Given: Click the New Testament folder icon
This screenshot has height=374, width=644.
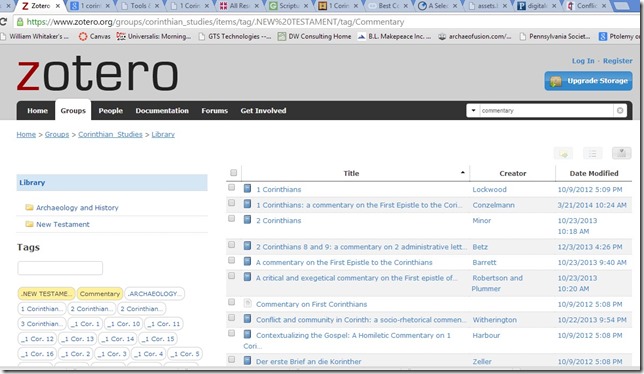Looking at the screenshot, I should pos(29,224).
